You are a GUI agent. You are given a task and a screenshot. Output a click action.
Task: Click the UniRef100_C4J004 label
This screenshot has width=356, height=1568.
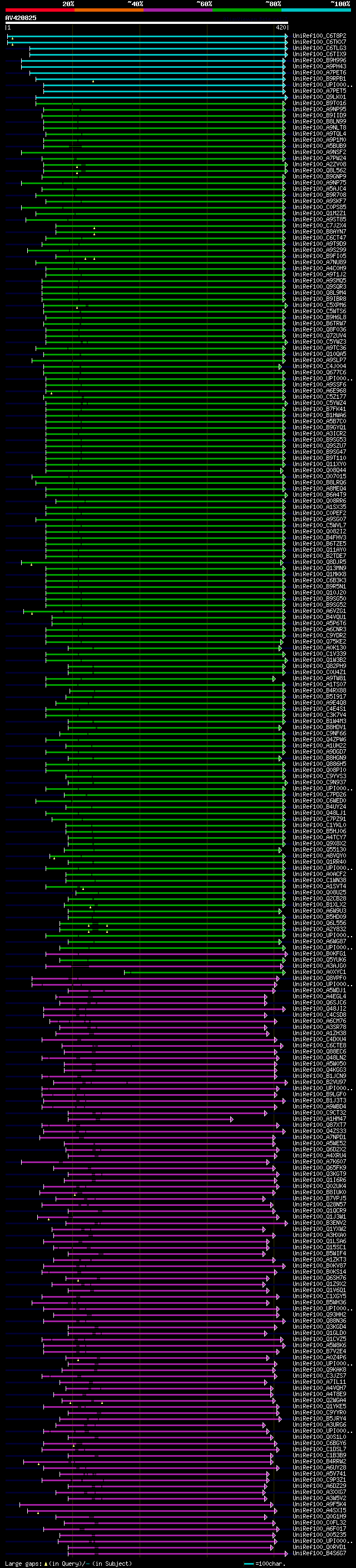pyautogui.click(x=319, y=367)
